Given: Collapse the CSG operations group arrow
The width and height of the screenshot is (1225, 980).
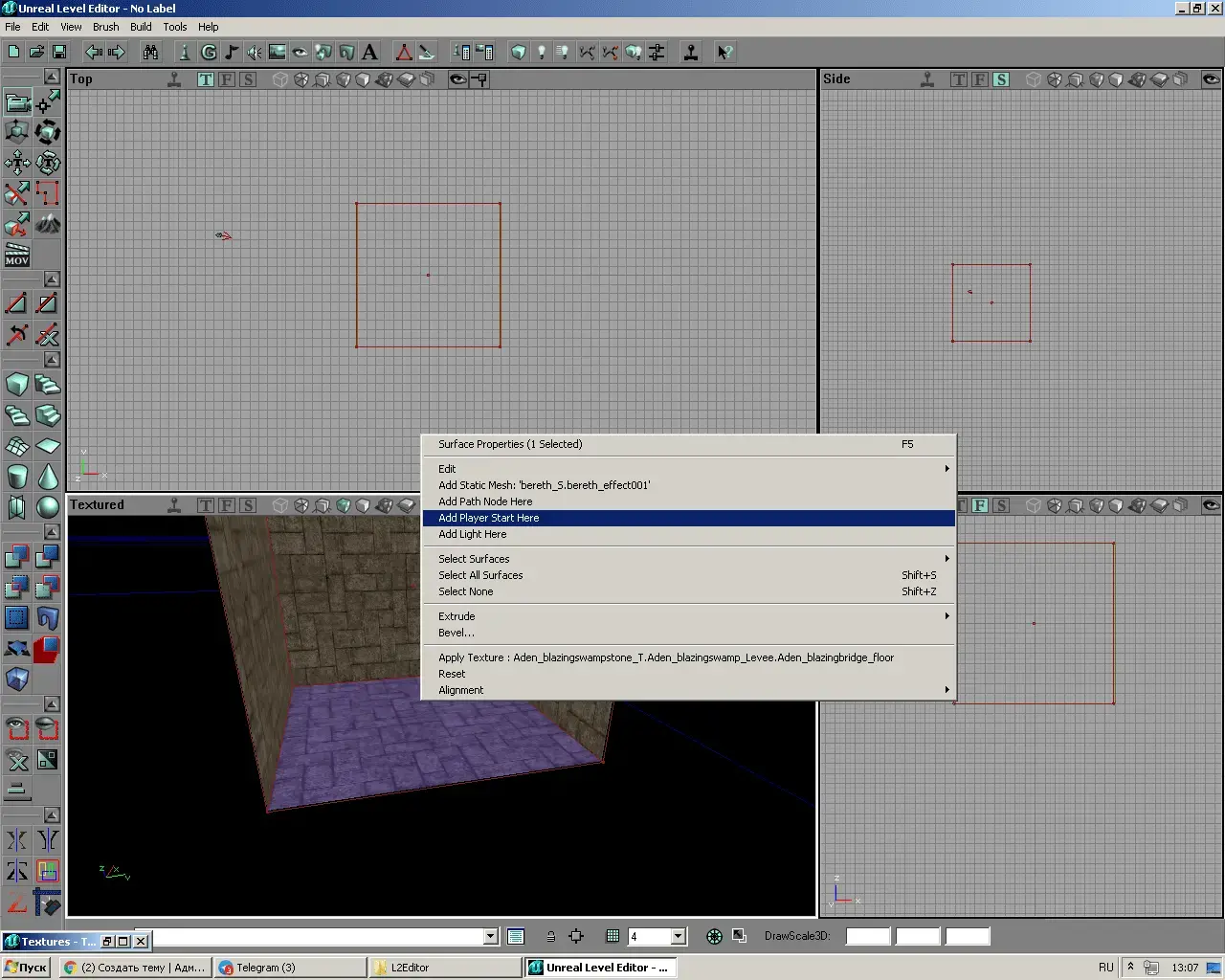Looking at the screenshot, I should 53,531.
